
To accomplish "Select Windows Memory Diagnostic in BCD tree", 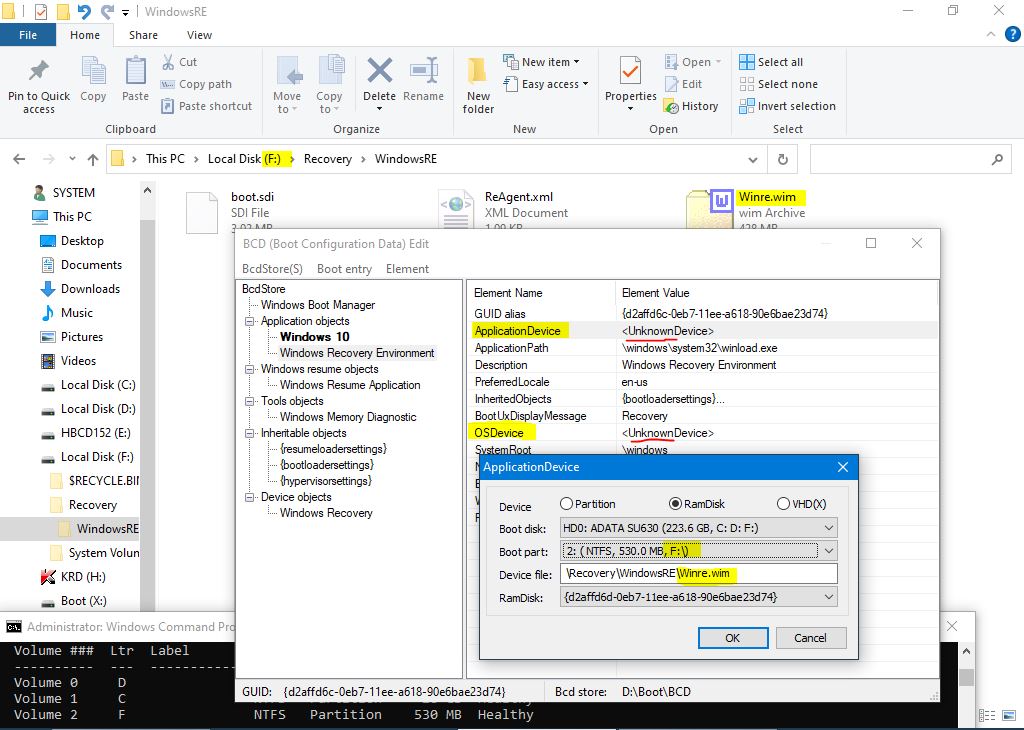I will coord(348,417).
